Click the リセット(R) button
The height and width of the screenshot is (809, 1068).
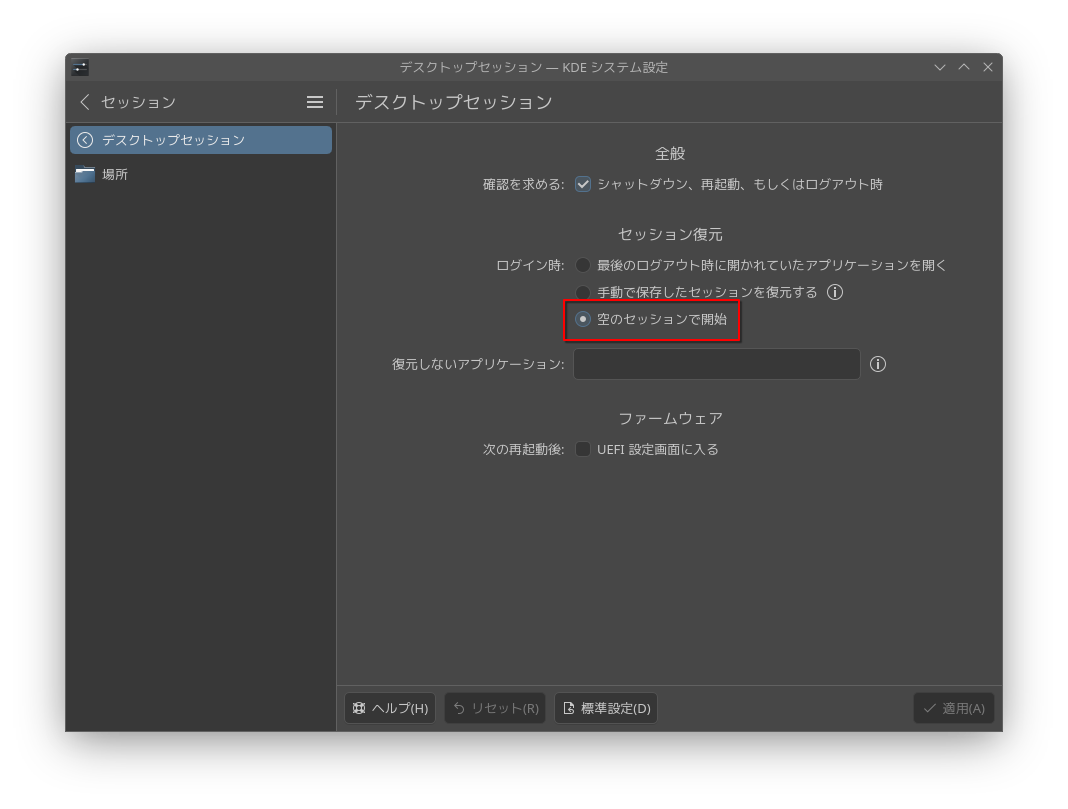(495, 708)
